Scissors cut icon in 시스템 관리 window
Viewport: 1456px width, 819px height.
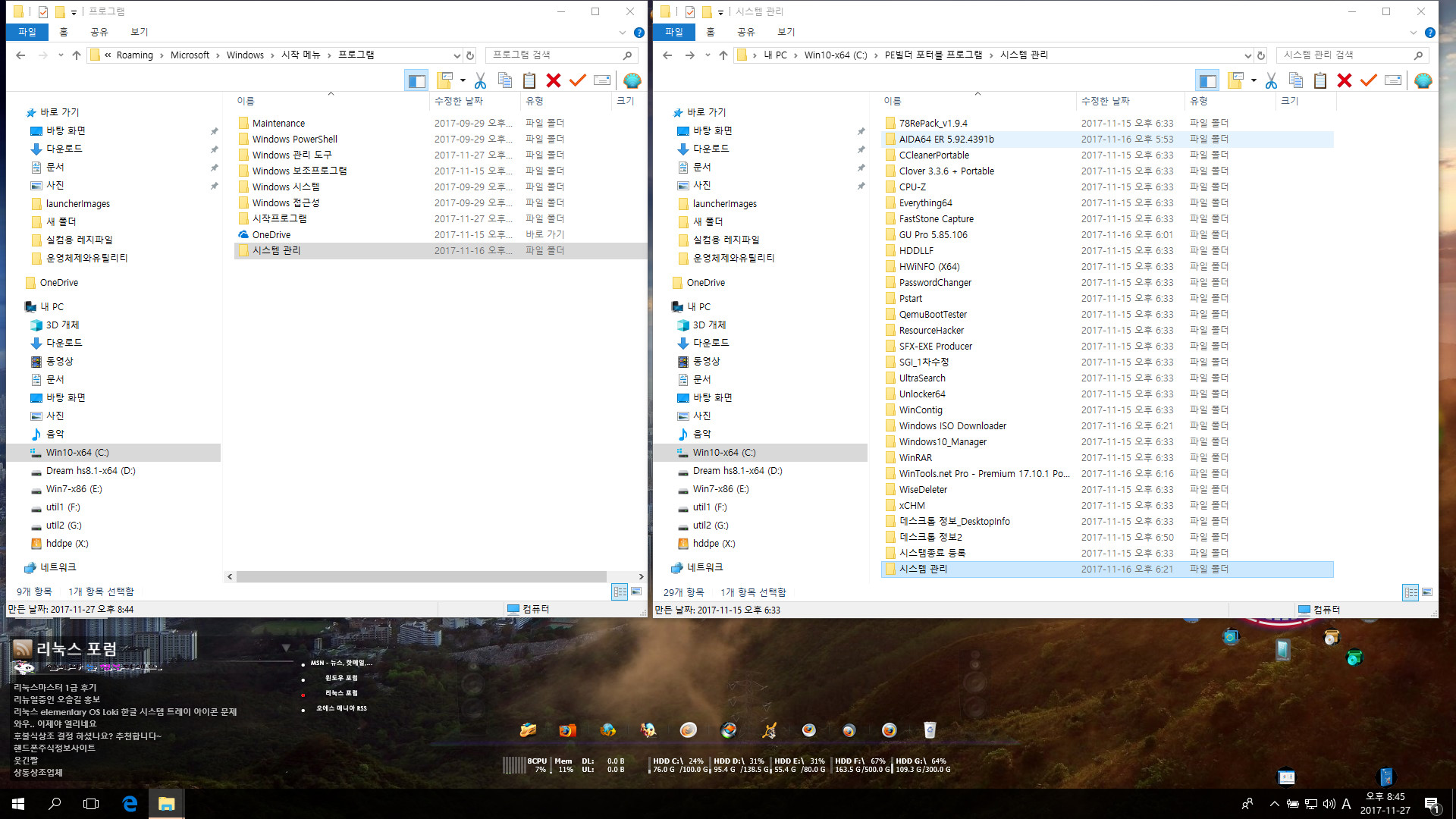[1271, 80]
